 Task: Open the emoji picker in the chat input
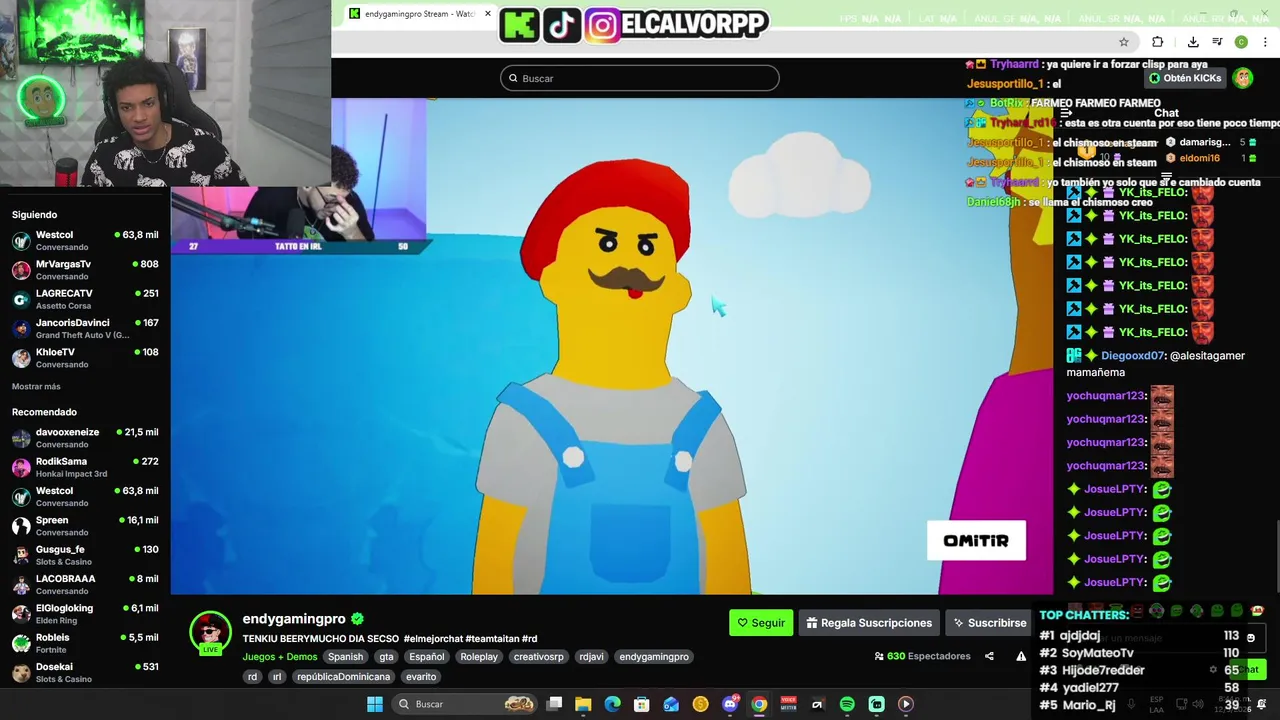[1250, 638]
